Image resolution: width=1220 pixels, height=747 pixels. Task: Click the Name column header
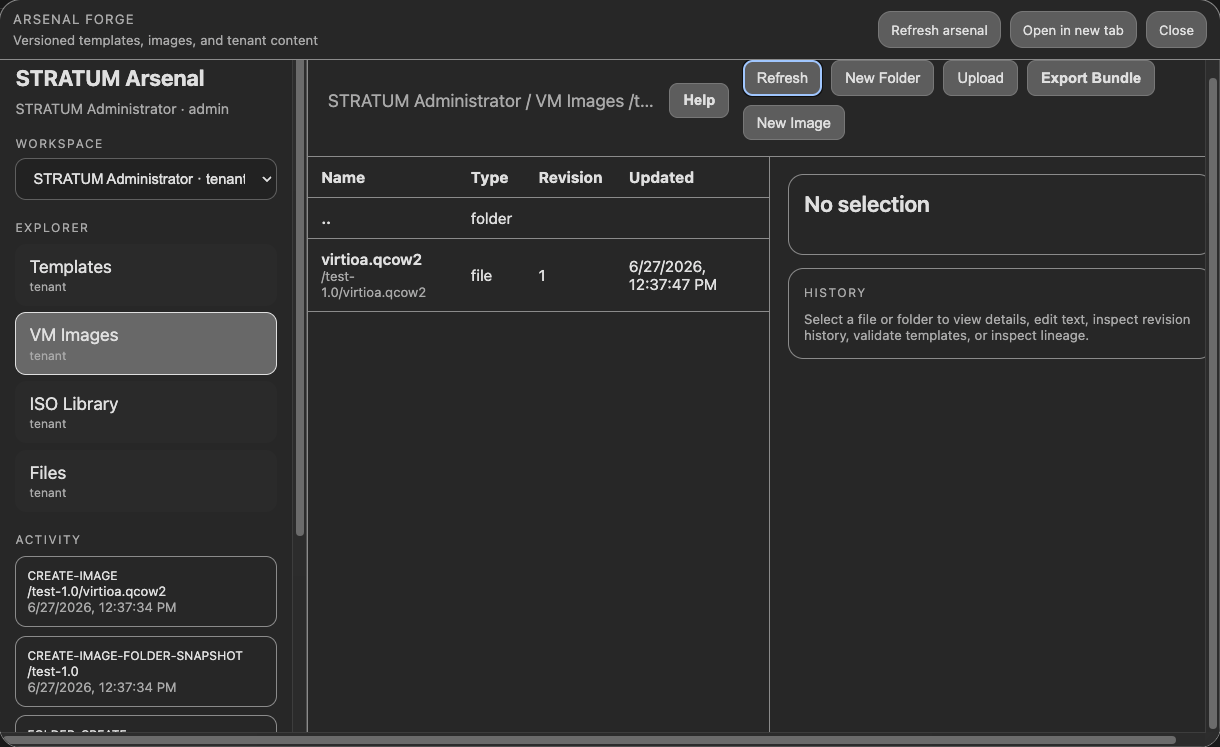tap(343, 177)
